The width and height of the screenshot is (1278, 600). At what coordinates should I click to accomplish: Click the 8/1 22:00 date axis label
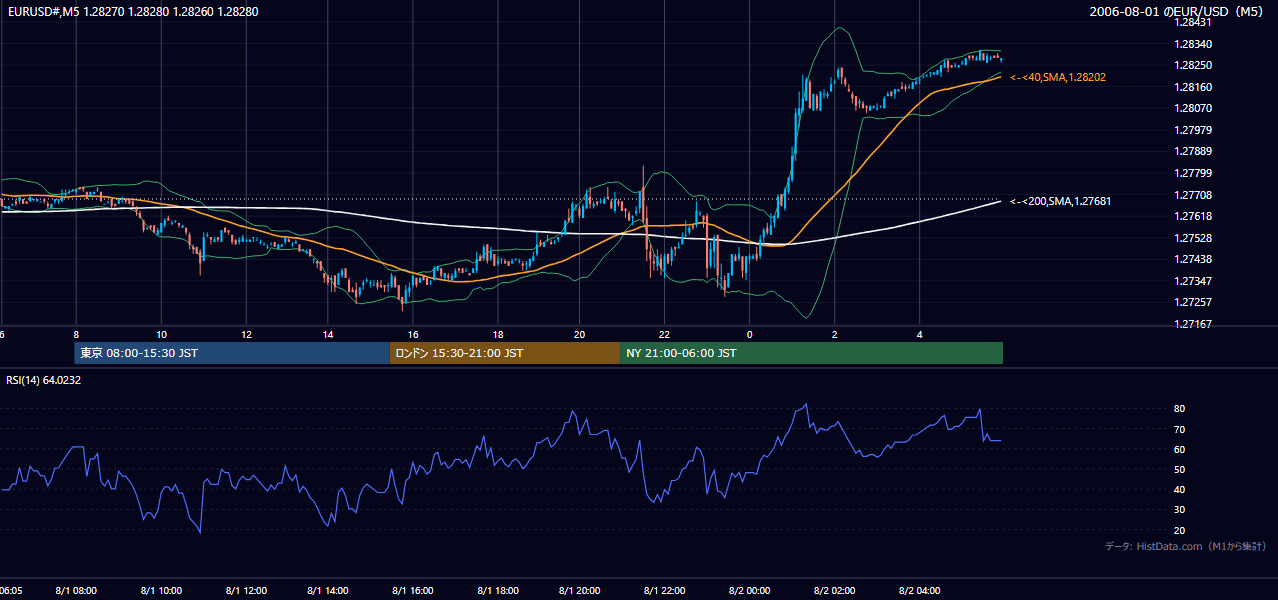click(665, 591)
